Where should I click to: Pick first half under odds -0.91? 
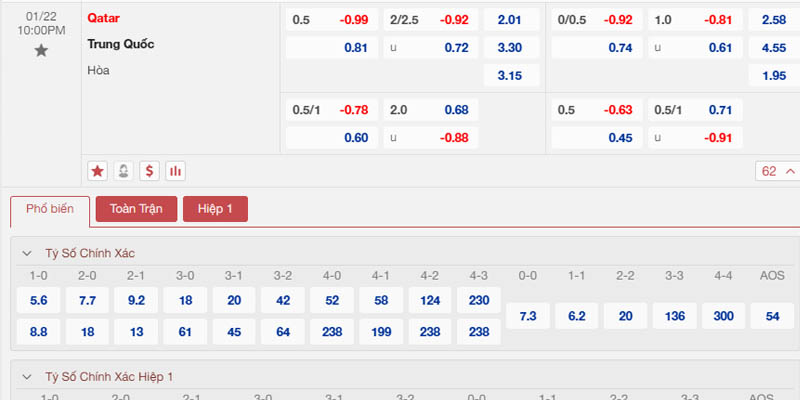pyautogui.click(x=695, y=138)
